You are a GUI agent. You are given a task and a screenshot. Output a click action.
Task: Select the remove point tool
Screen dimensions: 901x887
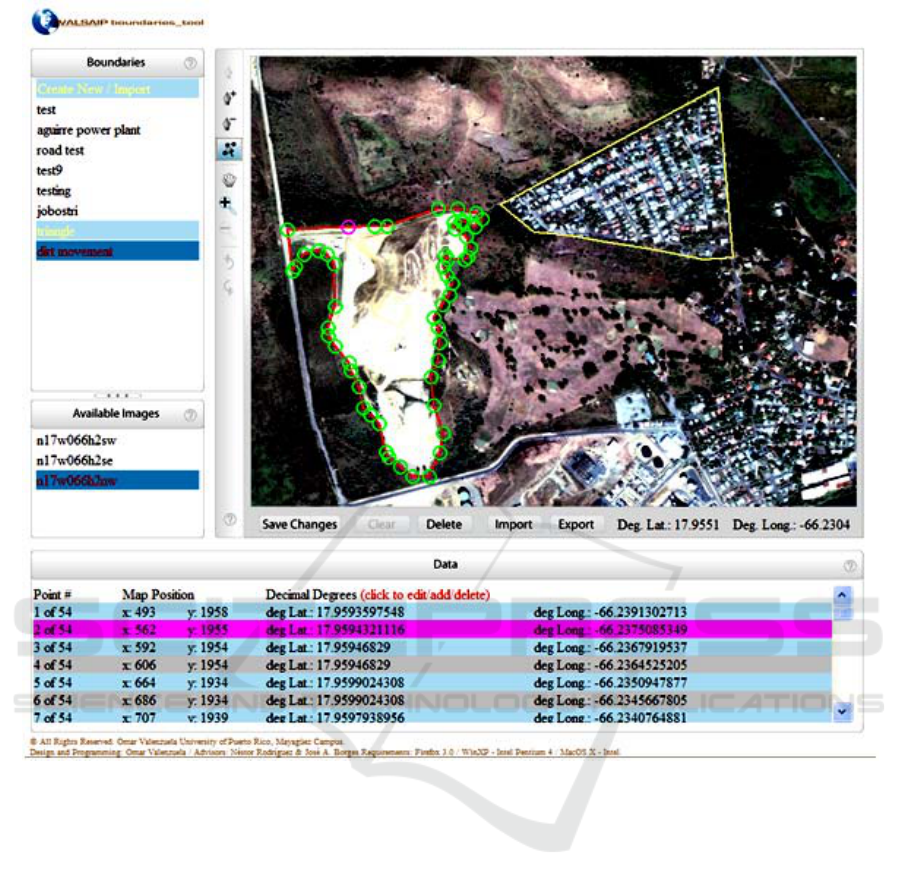(229, 124)
